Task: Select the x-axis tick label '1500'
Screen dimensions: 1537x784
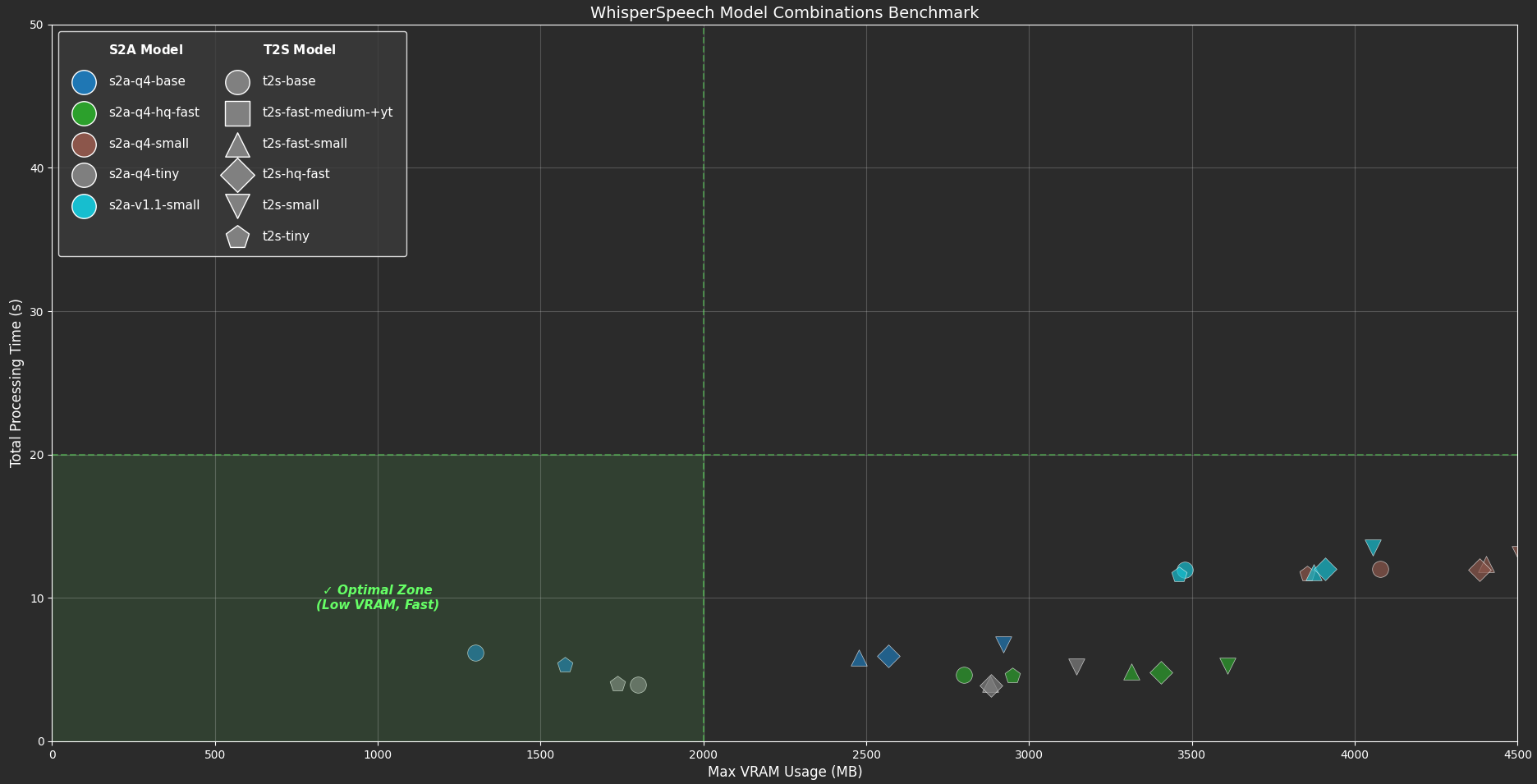Action: 540,754
